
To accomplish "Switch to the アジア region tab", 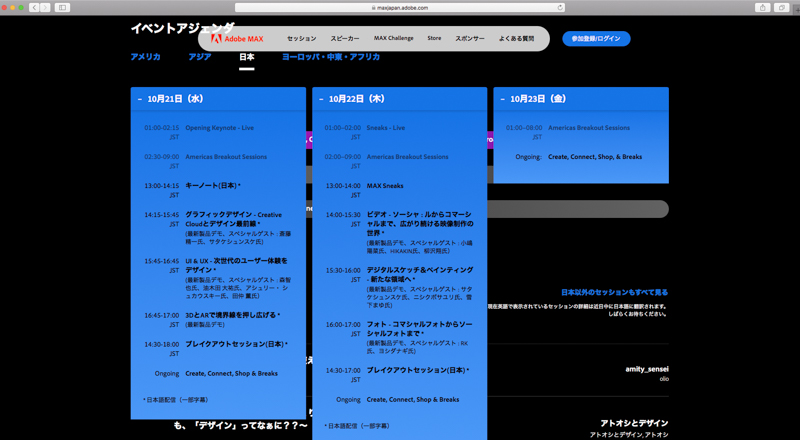I will pyautogui.click(x=199, y=57).
